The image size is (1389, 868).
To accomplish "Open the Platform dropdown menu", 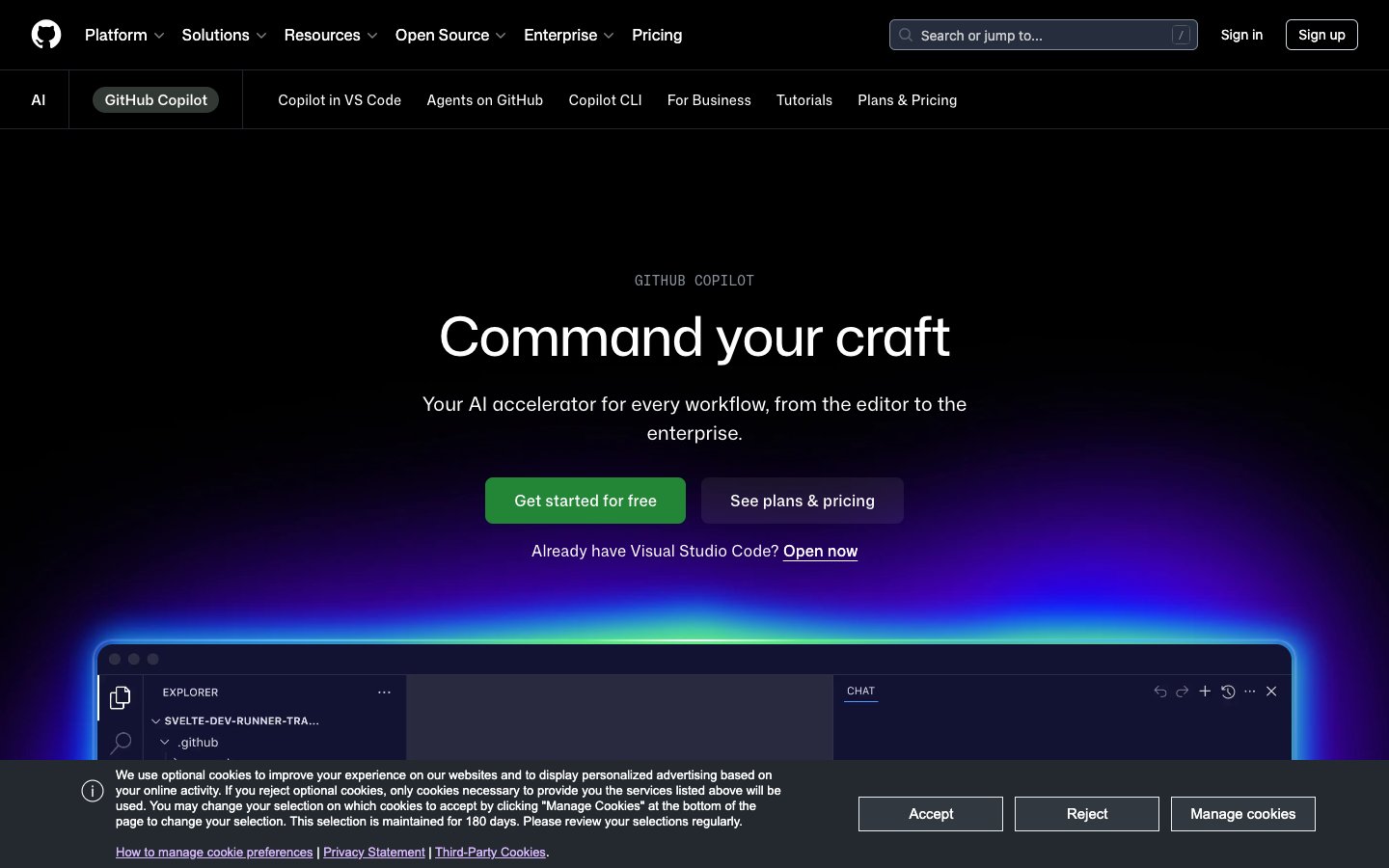I will point(123,35).
